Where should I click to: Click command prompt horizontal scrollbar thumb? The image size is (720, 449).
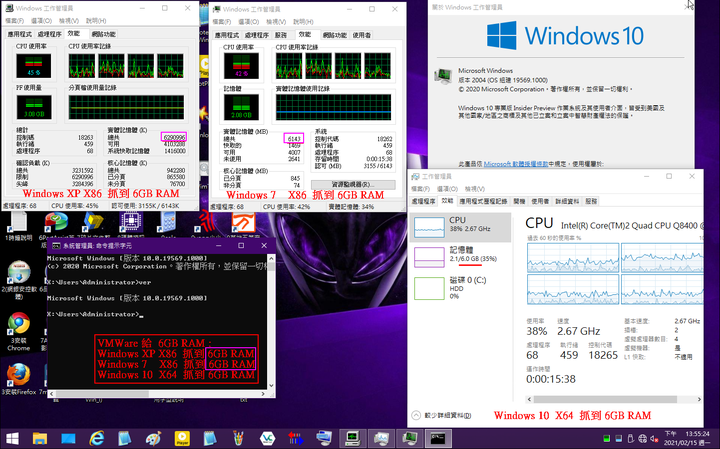[102, 394]
